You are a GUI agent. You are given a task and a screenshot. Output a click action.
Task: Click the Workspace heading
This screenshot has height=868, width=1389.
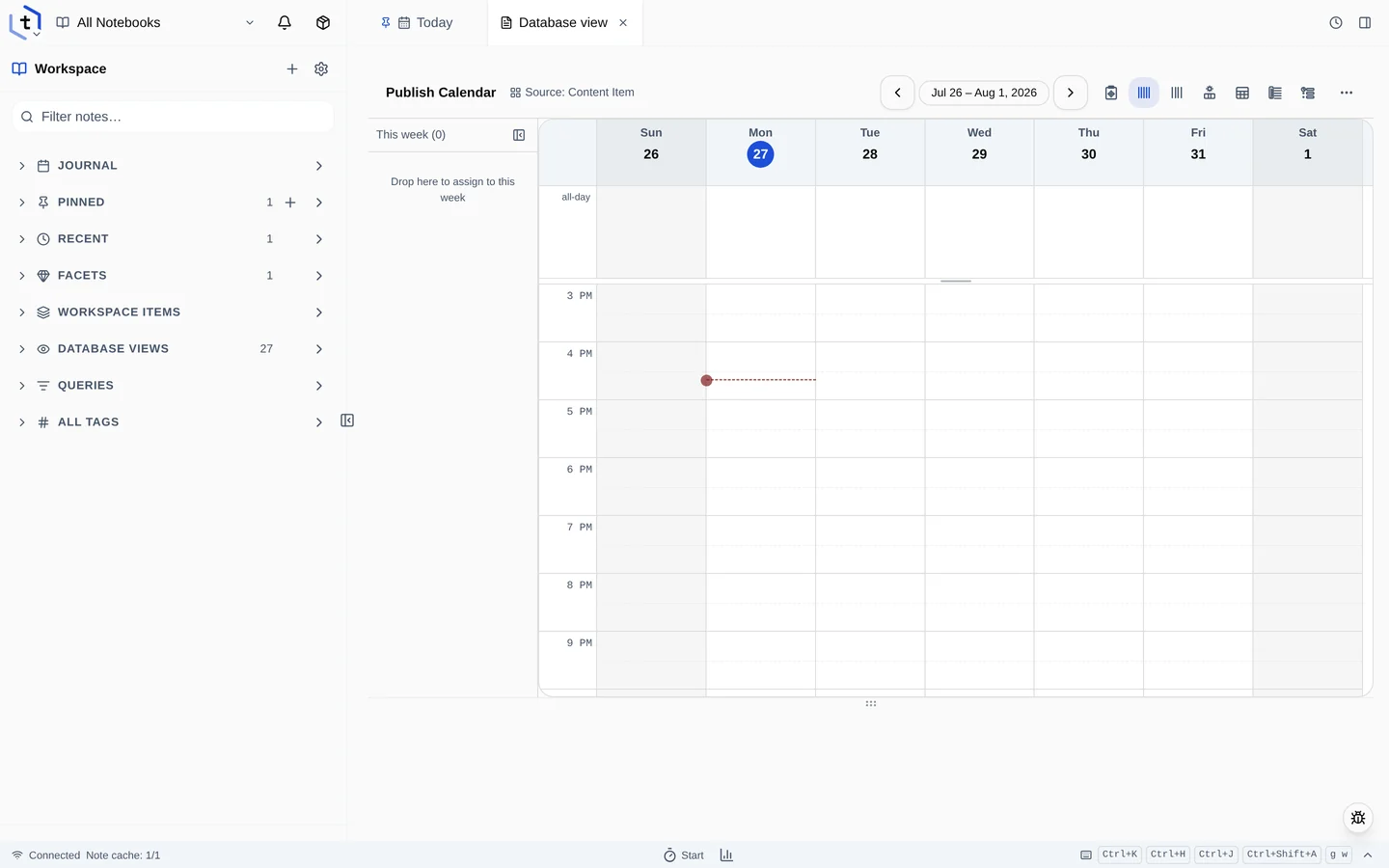[x=70, y=68]
